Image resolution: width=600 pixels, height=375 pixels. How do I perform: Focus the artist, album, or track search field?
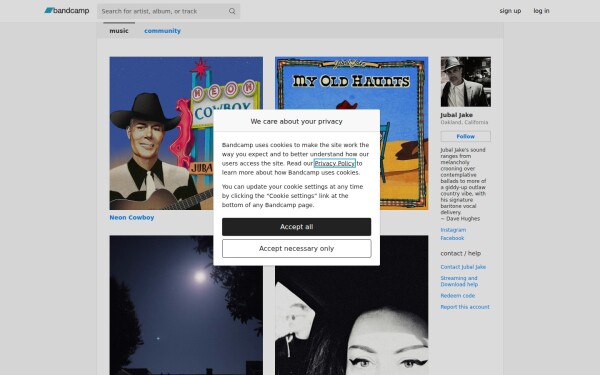coord(168,11)
